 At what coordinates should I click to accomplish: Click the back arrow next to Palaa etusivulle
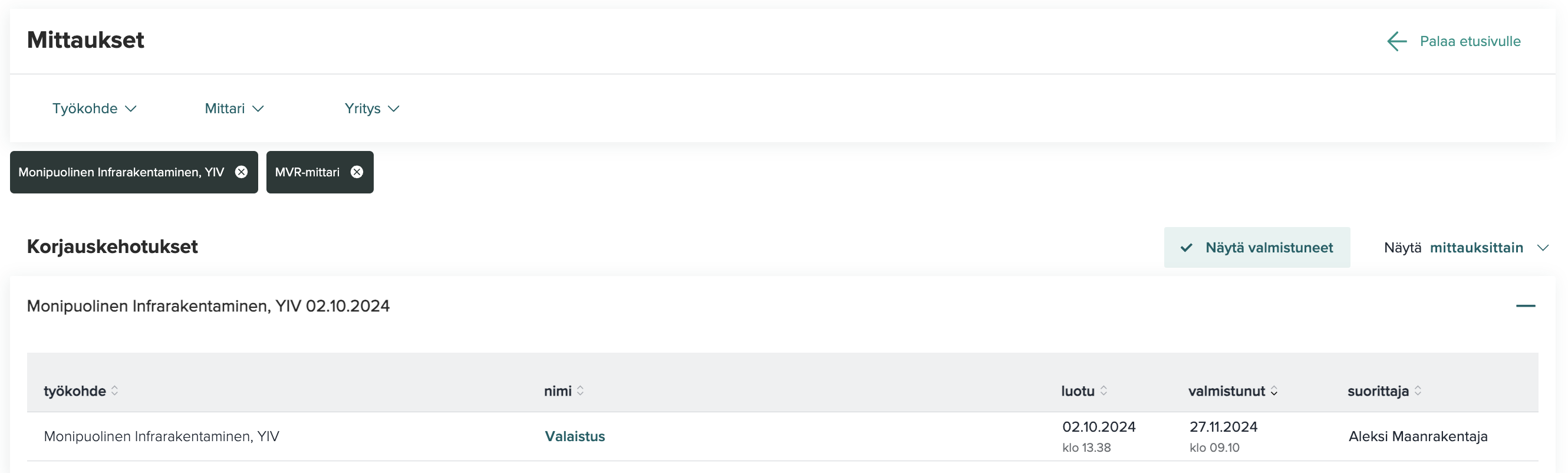[1396, 41]
